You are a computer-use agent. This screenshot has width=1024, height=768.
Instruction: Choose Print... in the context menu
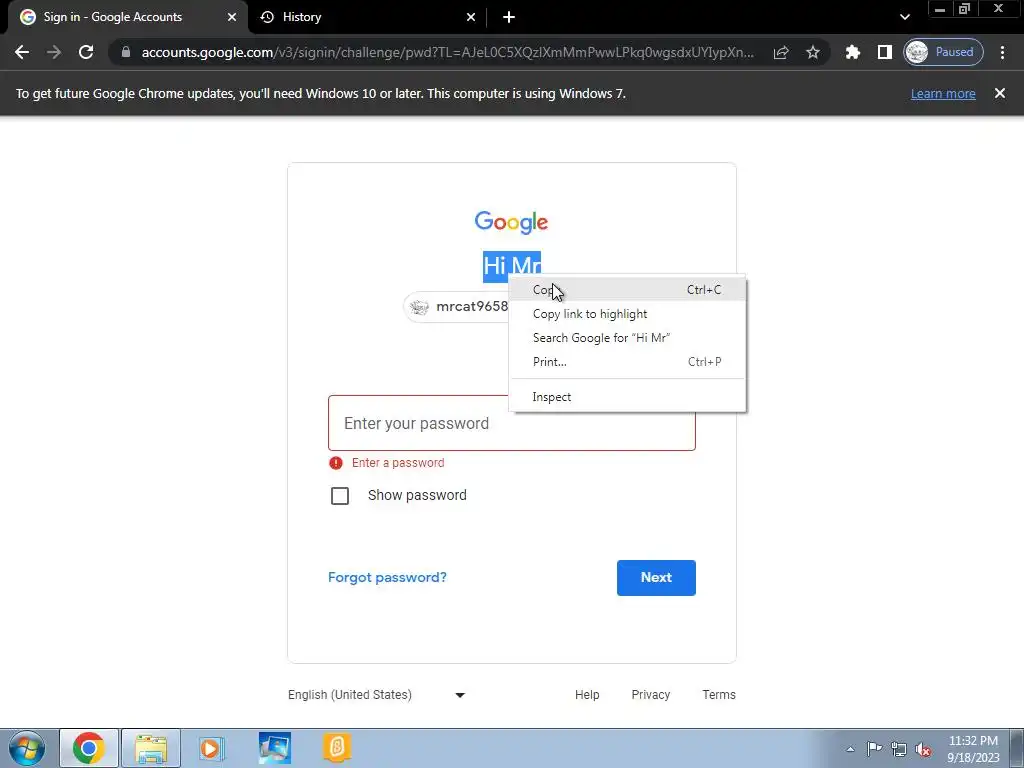coord(627,362)
